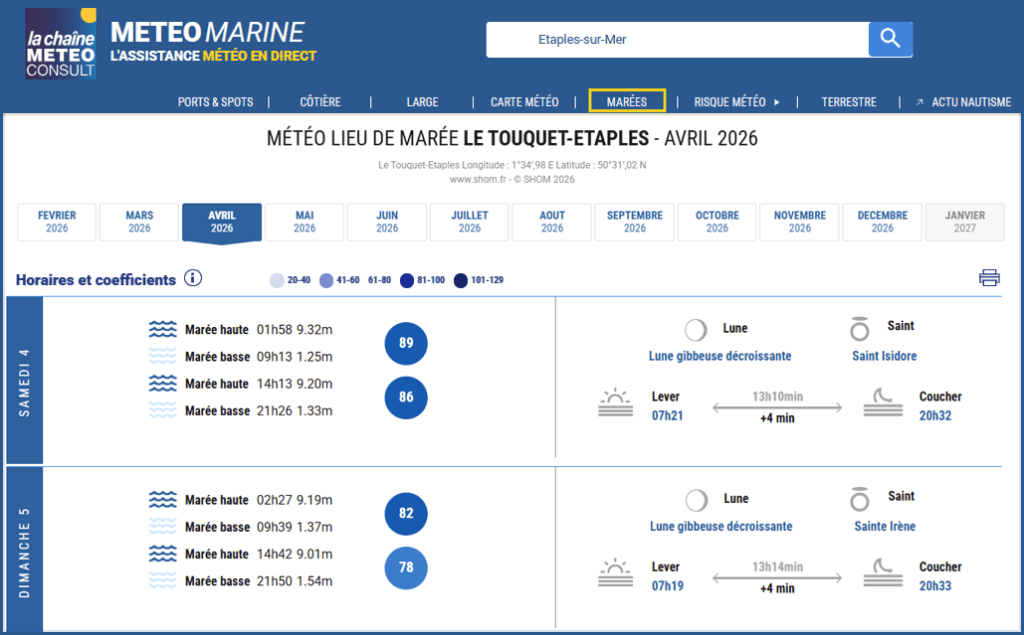Click the sunset icon for Dimanche 5
The height and width of the screenshot is (635, 1024).
click(x=880, y=573)
